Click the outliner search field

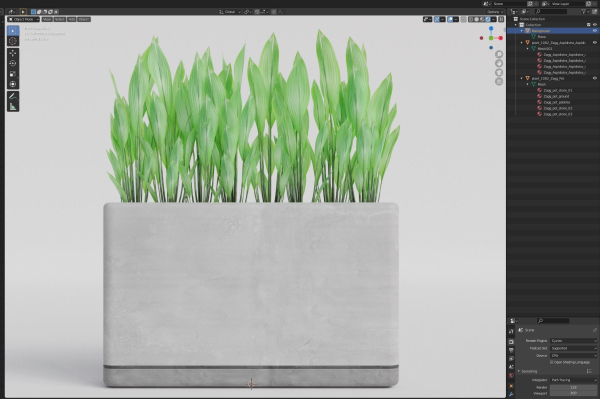551,12
